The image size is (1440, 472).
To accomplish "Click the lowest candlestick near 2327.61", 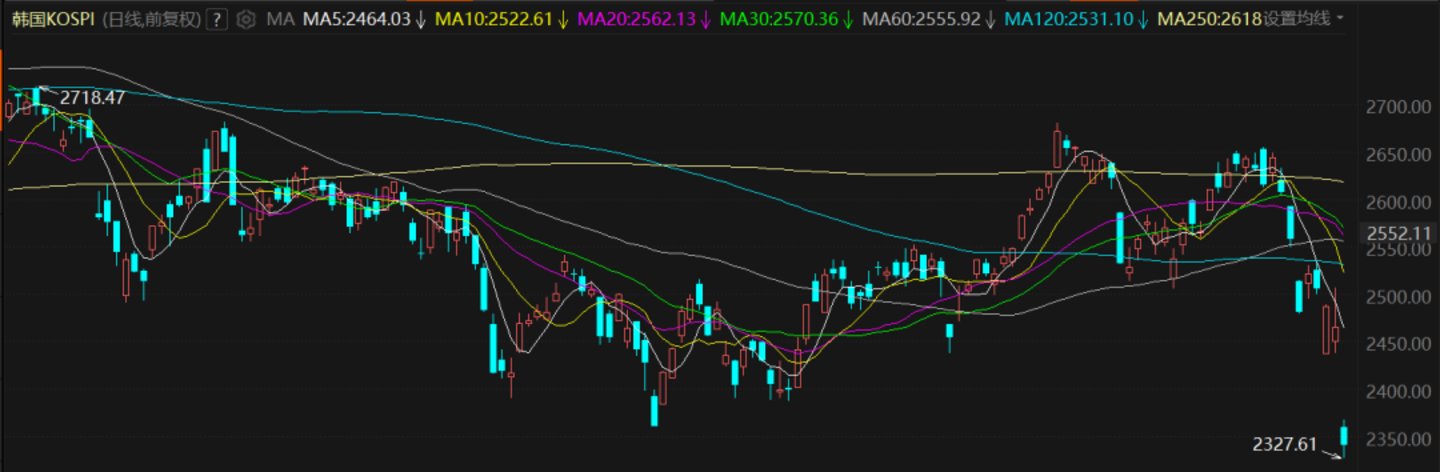I will coord(1344,436).
